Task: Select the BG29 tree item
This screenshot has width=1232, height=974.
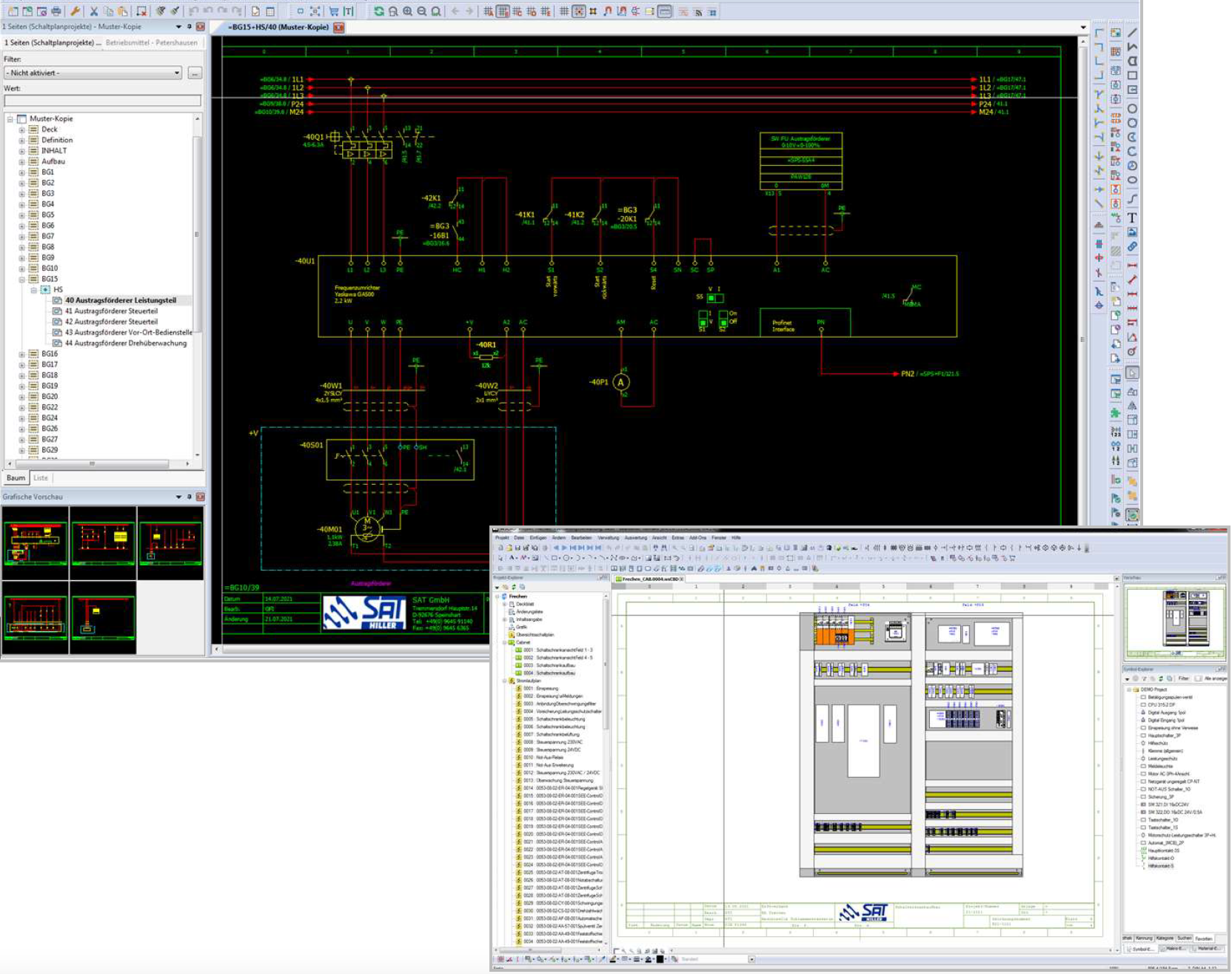Action: coord(50,450)
